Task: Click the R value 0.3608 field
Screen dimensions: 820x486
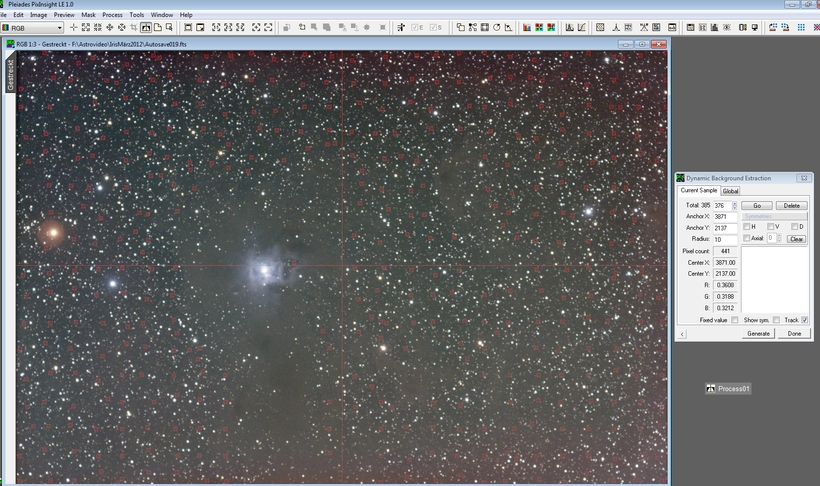Action: point(725,285)
